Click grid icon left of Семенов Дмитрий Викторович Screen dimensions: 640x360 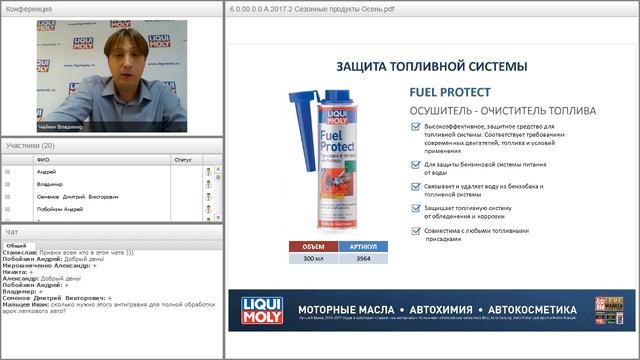7,197
